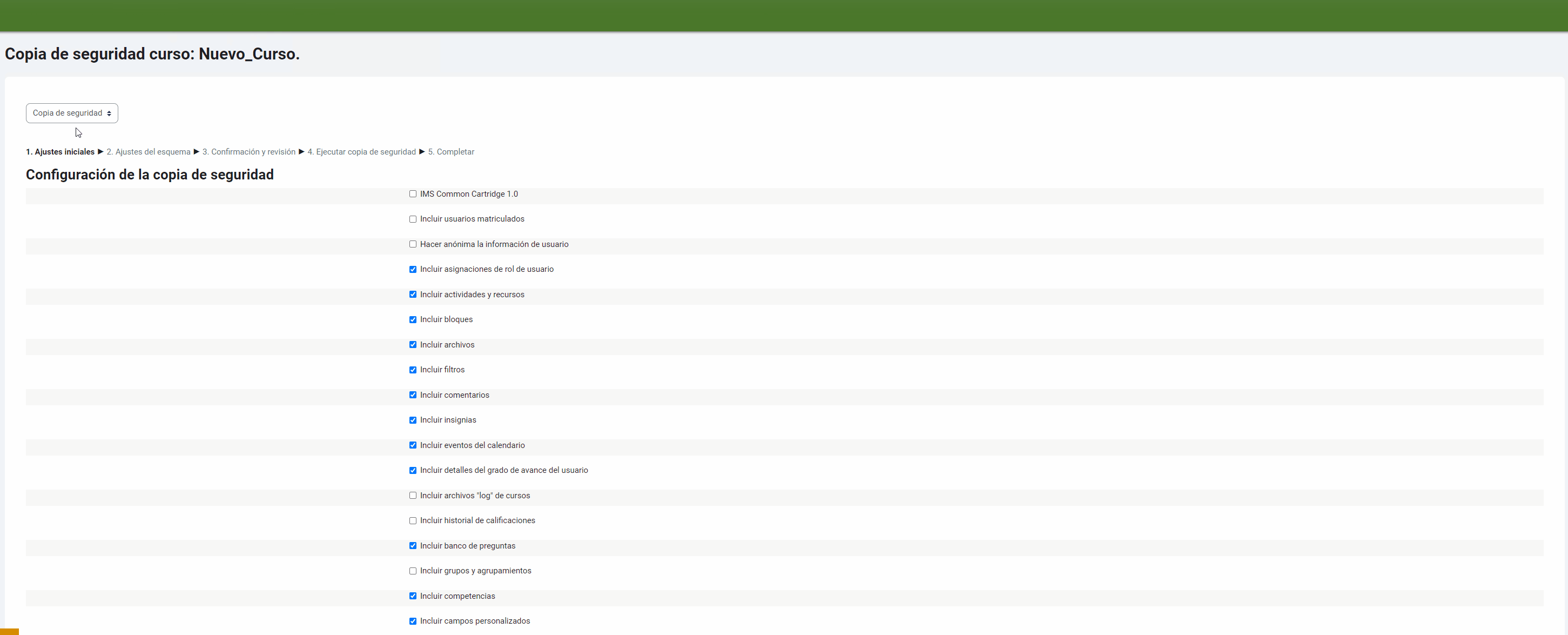Screen dimensions: 1568x635
Task: Toggle Incluir eventos del calendario
Action: pos(413,445)
